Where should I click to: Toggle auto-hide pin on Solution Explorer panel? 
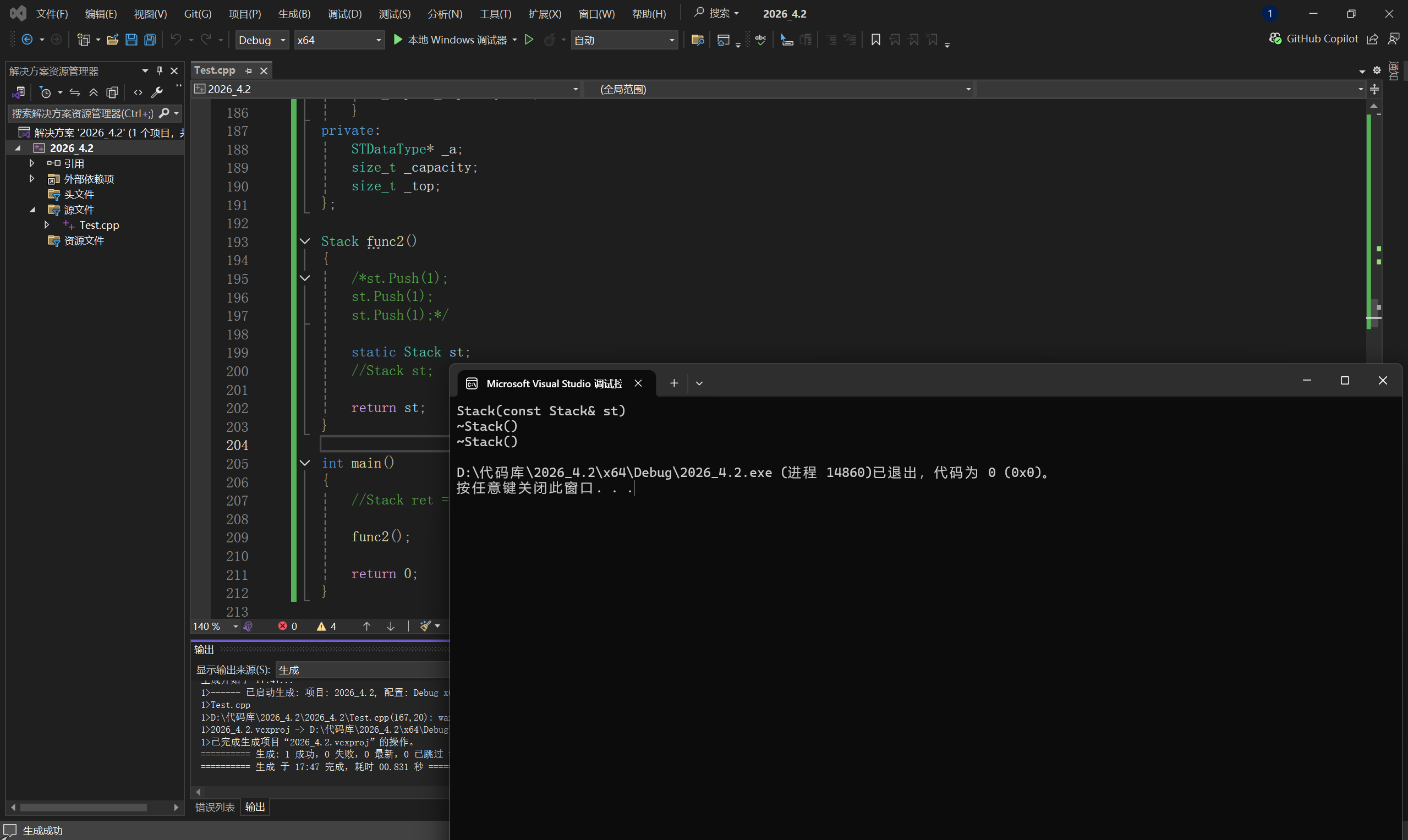click(x=160, y=71)
